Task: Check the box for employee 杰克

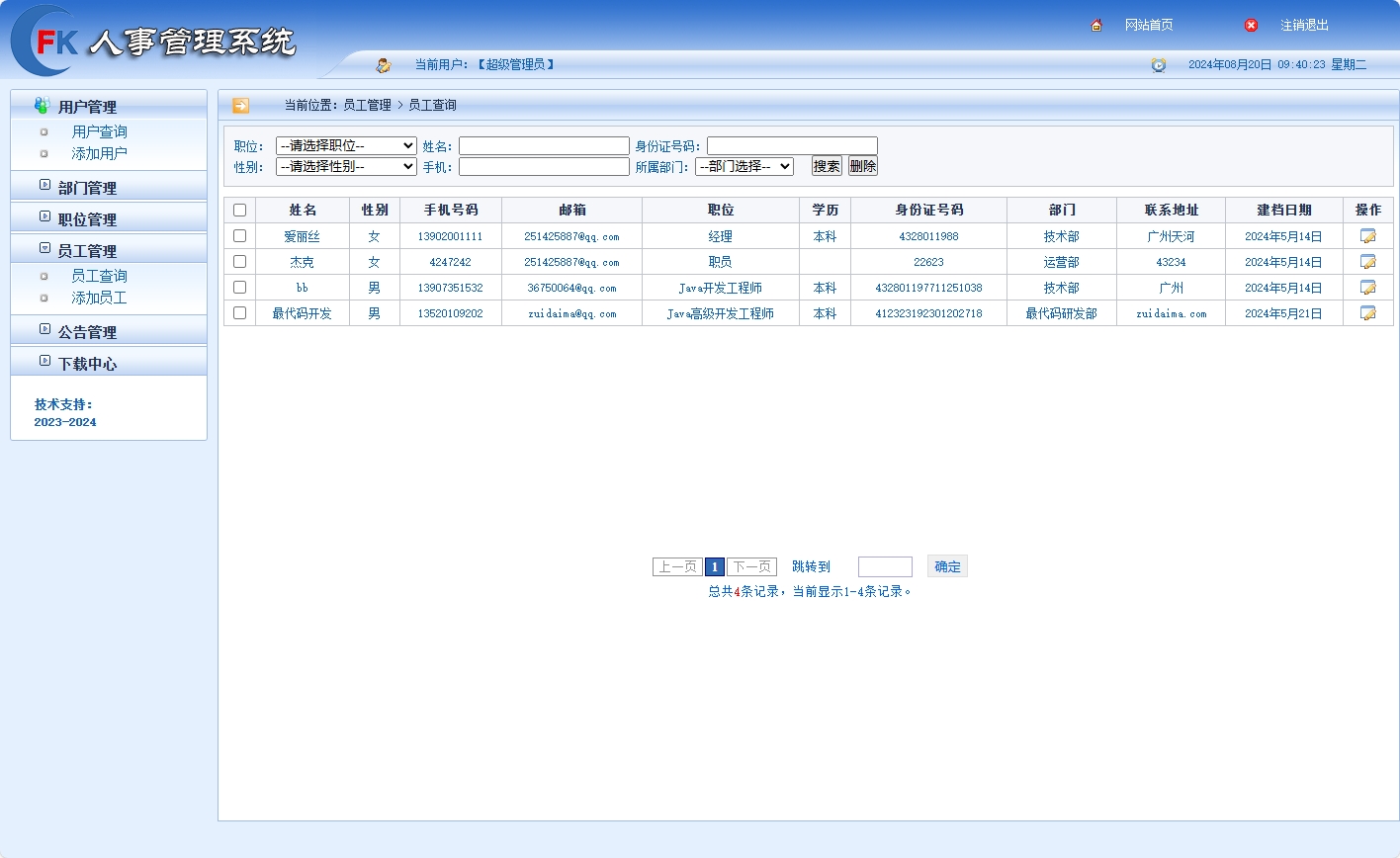Action: pyautogui.click(x=239, y=261)
